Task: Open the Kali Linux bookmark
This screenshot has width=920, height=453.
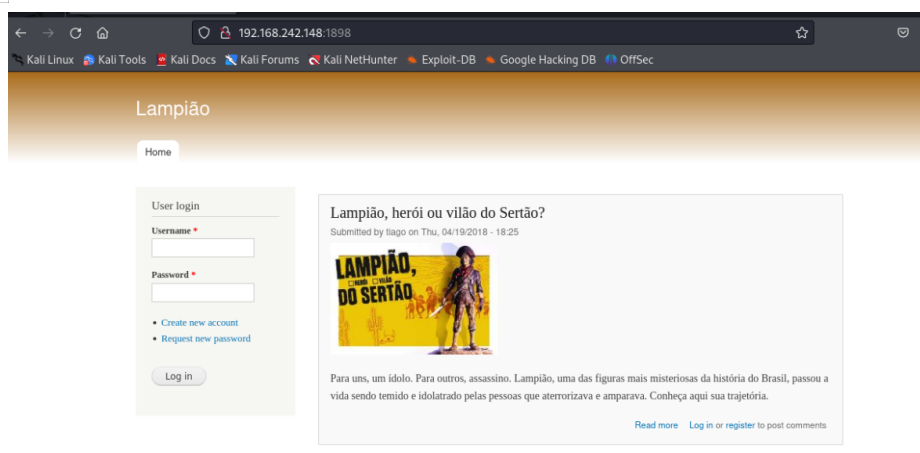Action: (x=43, y=60)
